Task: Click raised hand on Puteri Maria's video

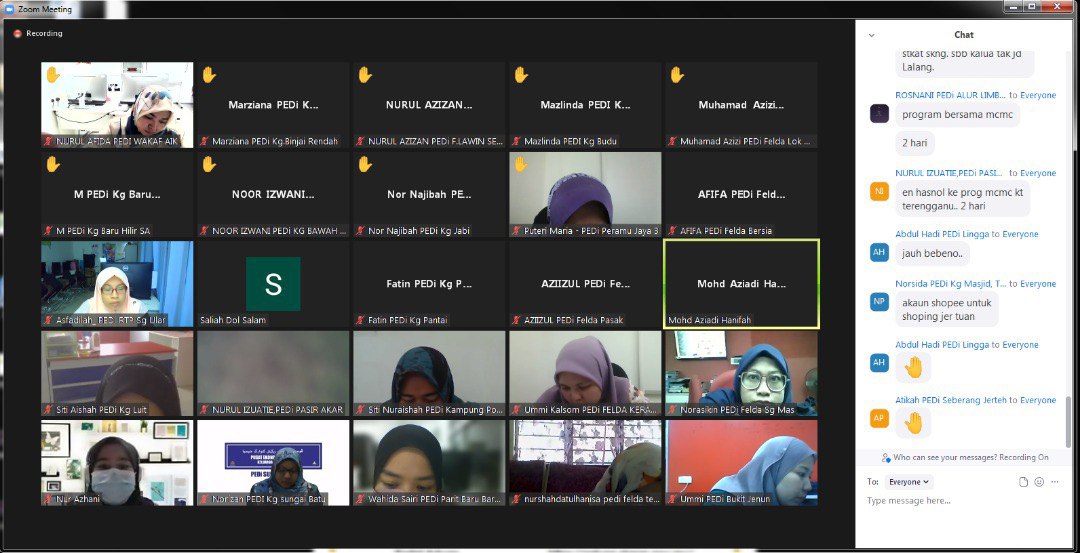Action: click(521, 163)
